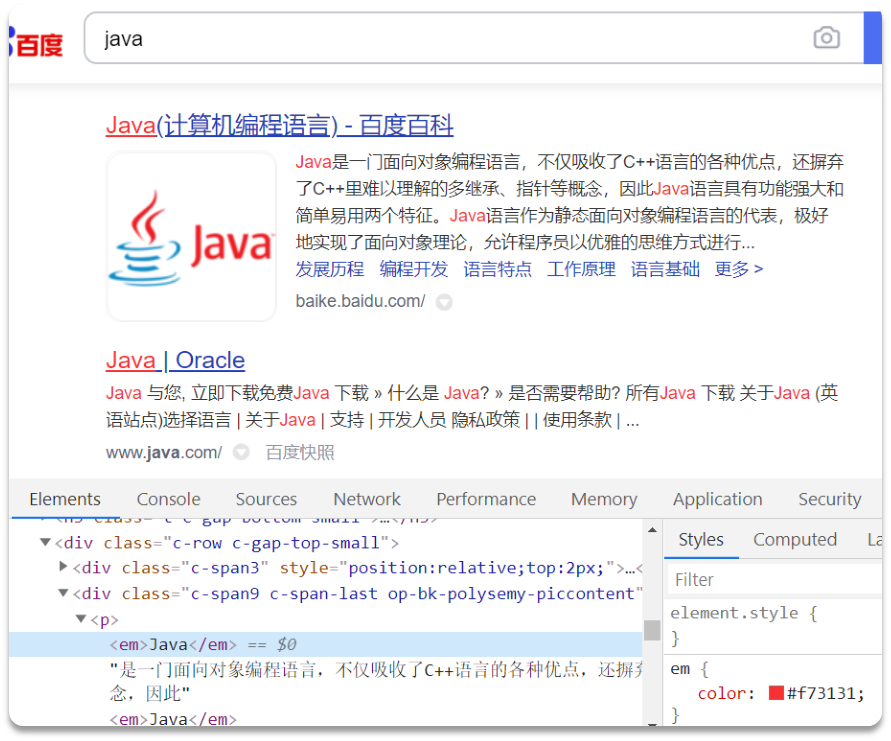Open the 语言特点 sublink
This screenshot has width=891, height=741.
pyautogui.click(x=497, y=269)
